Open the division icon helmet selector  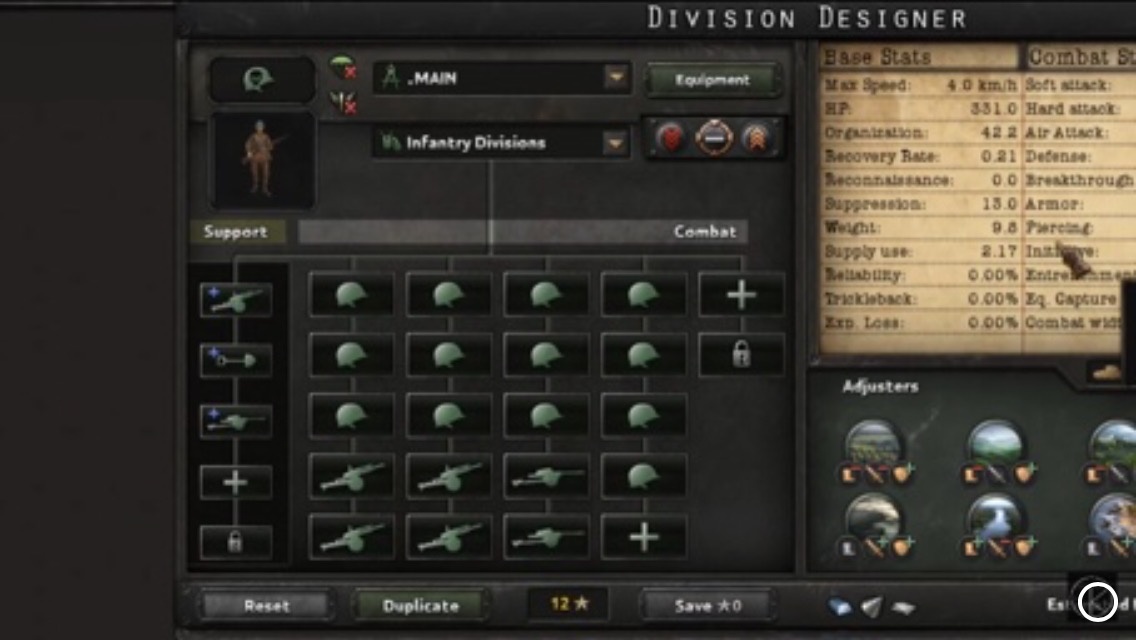pyautogui.click(x=261, y=79)
